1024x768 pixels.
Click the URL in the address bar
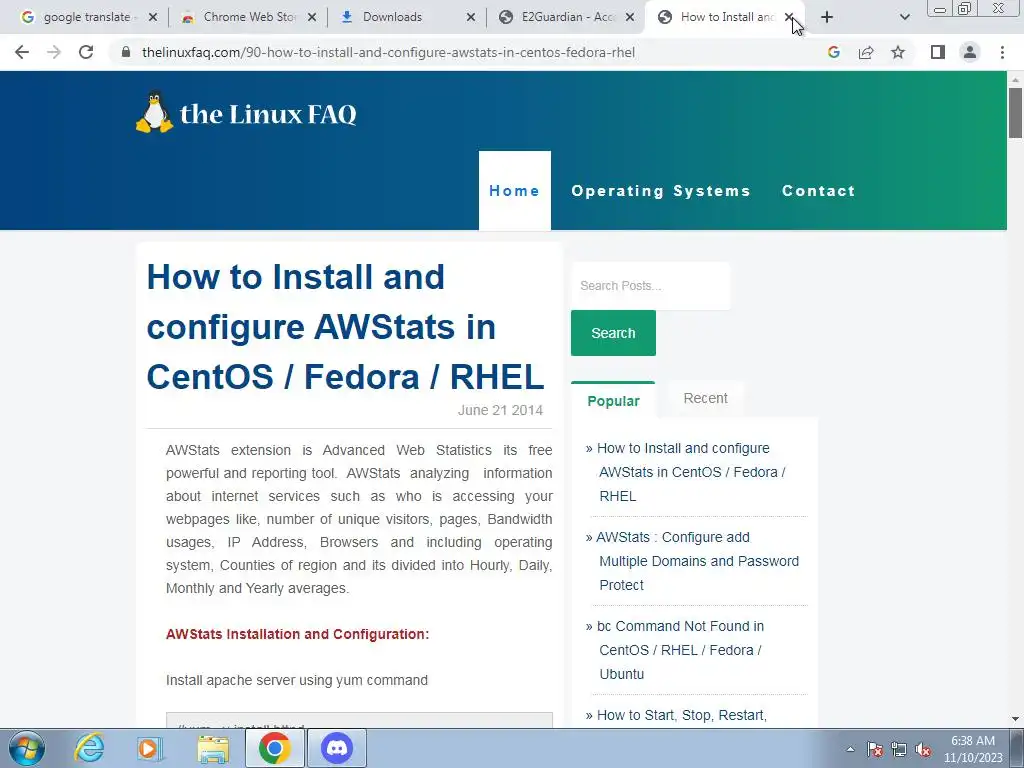click(x=388, y=52)
